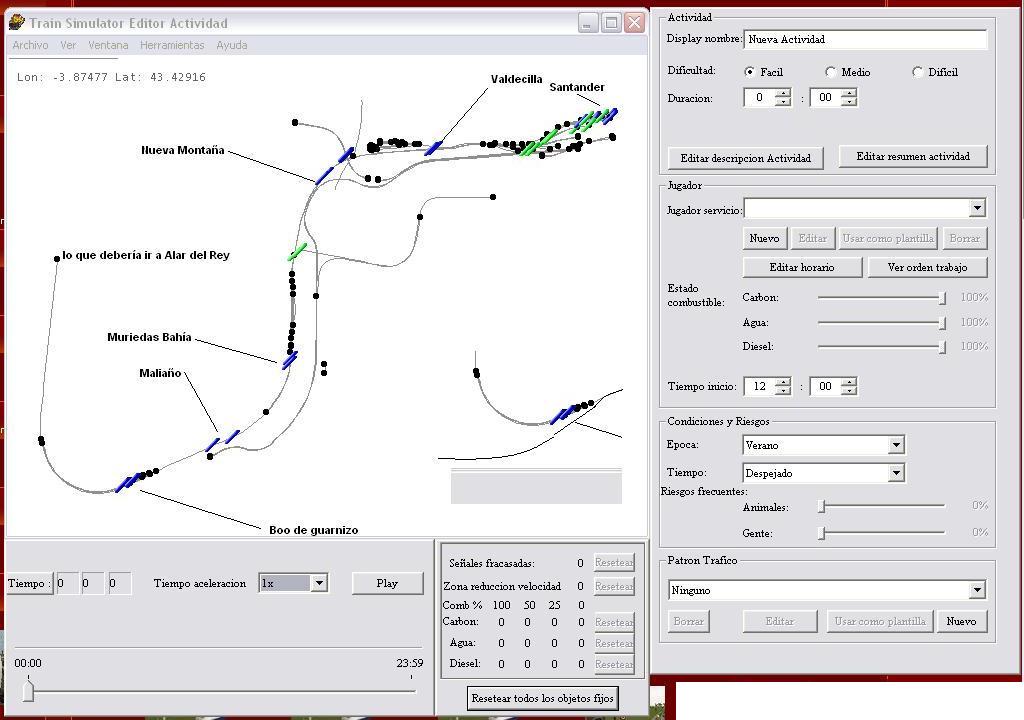This screenshot has width=1024, height=720.
Task: Select the Facil difficulty option
Action: pyautogui.click(x=750, y=72)
